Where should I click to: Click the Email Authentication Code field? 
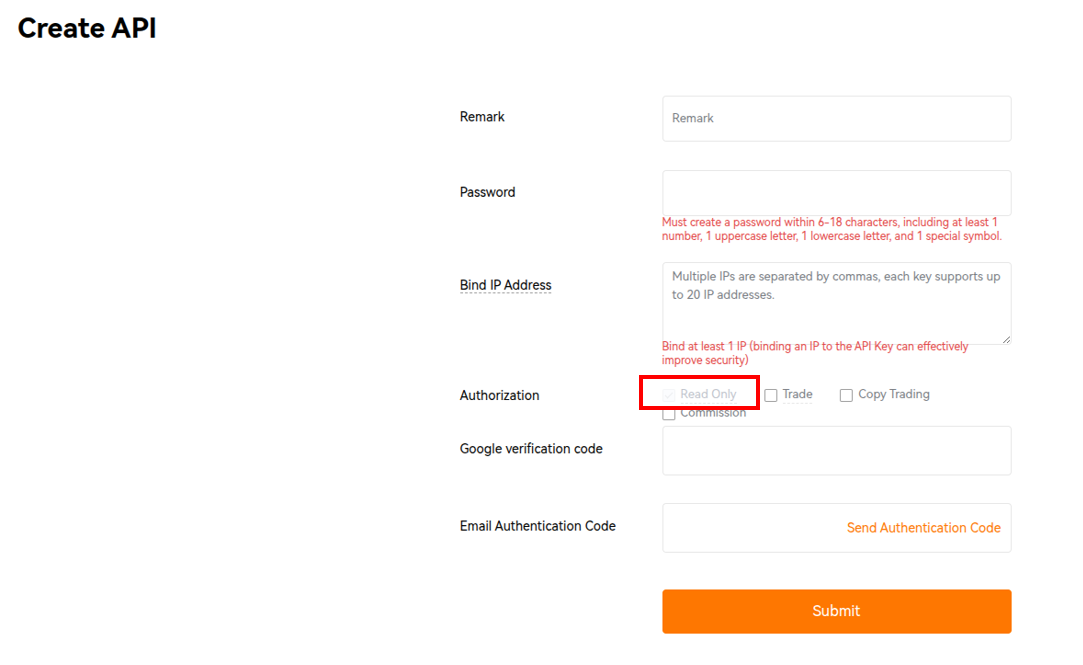click(x=836, y=528)
